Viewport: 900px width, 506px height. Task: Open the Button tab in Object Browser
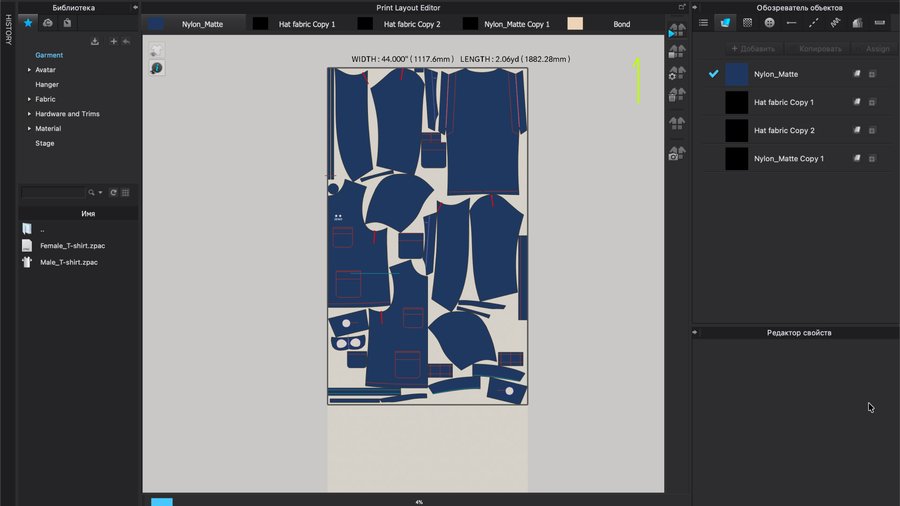click(769, 22)
